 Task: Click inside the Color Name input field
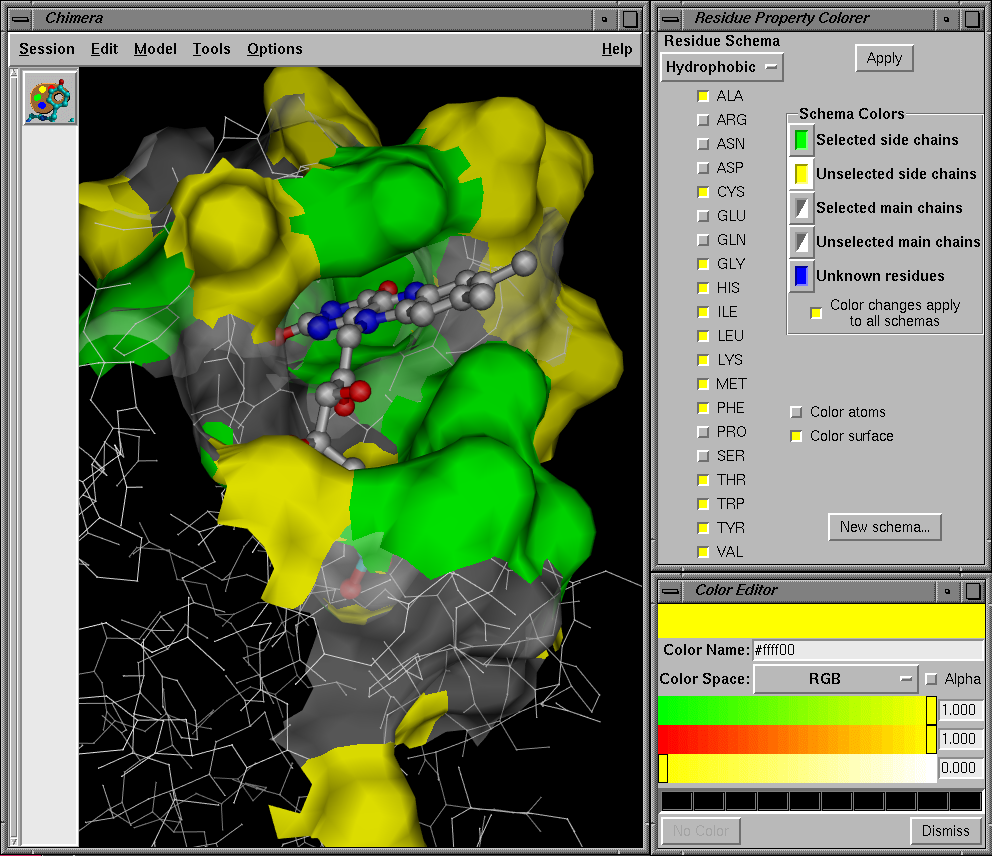870,650
